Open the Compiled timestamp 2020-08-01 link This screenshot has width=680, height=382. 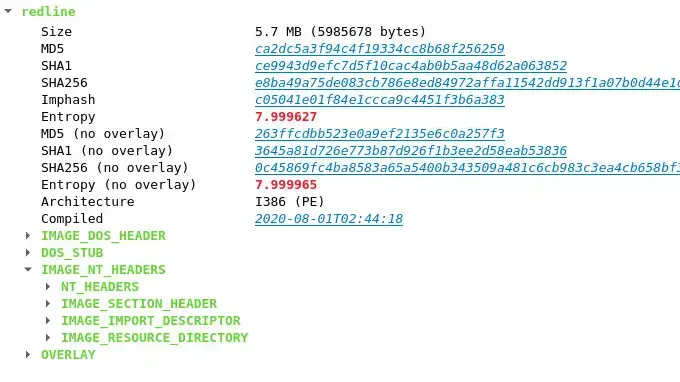(x=329, y=219)
